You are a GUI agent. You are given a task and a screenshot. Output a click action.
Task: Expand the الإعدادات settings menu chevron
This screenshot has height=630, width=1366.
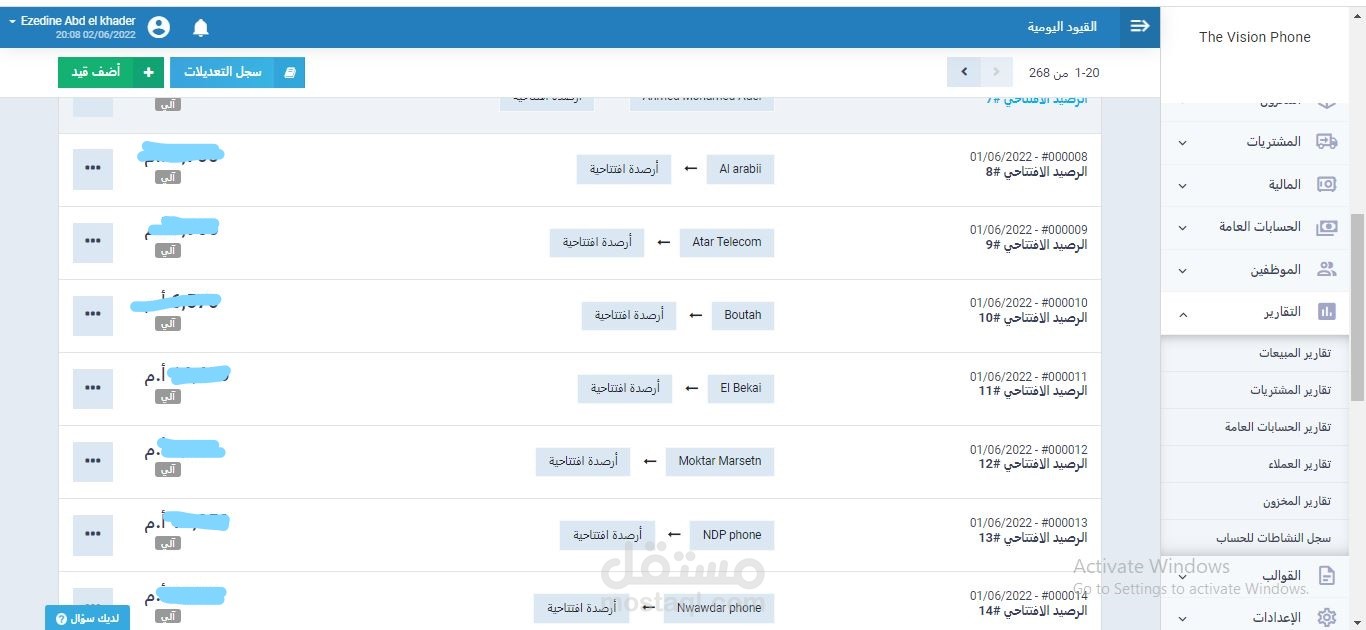[x=1182, y=619]
